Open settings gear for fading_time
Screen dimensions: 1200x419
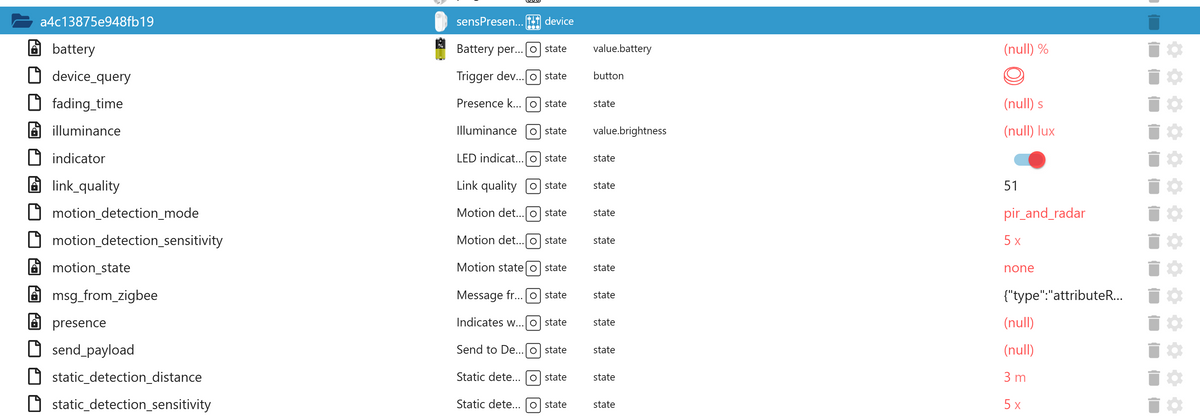(x=1175, y=104)
